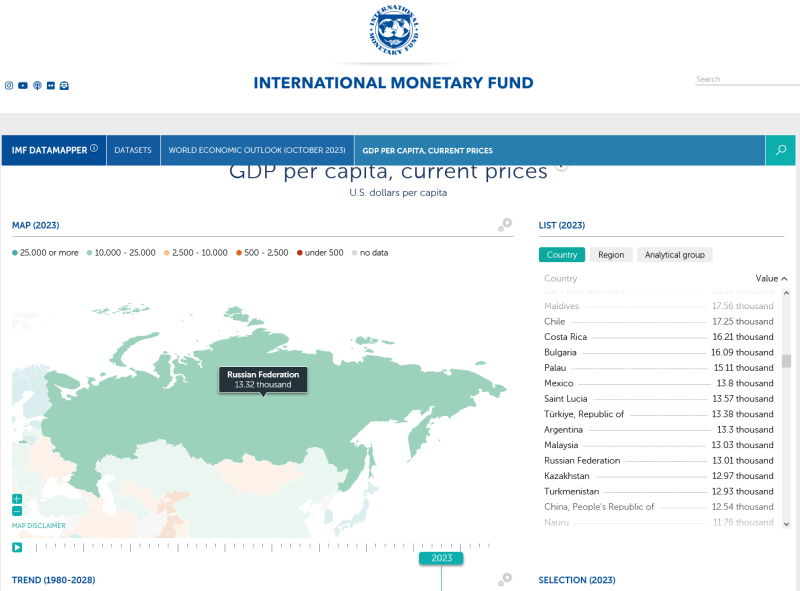Toggle the '500 - 2,500' legend entry
The image size is (800, 591).
click(x=262, y=253)
